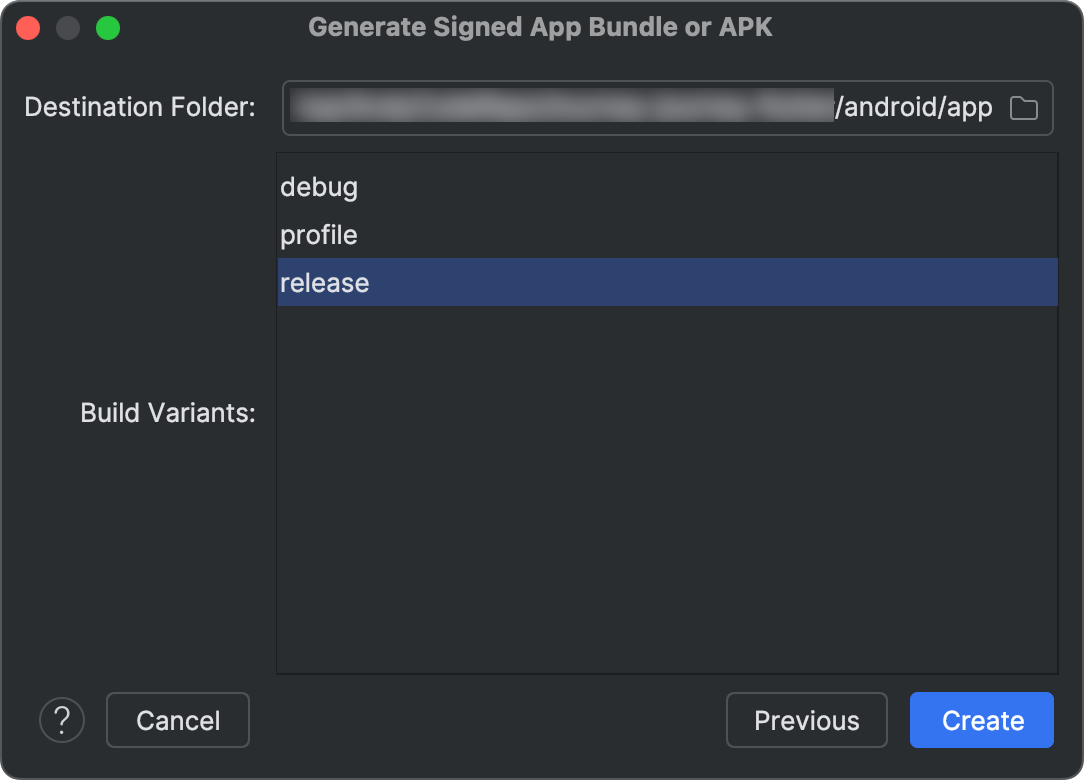Select the debug build variant
Screen dimensions: 1084x780
click(667, 187)
